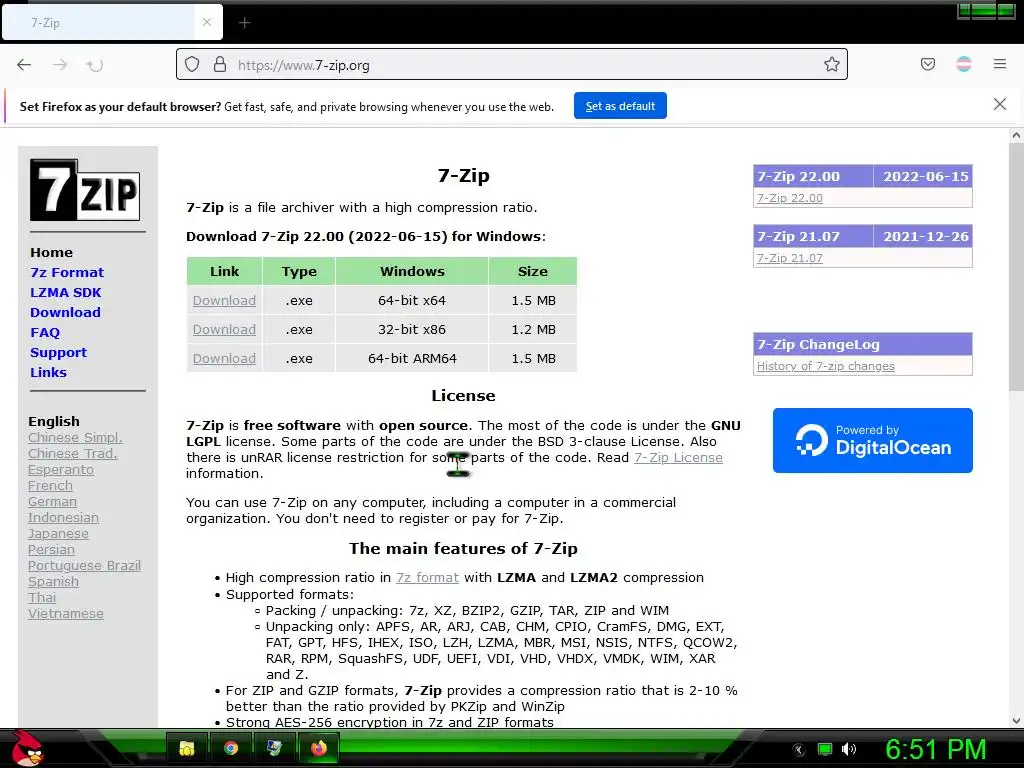Screen dimensions: 1024x768
Task: Switch language to Vietnamese
Action: 65,614
